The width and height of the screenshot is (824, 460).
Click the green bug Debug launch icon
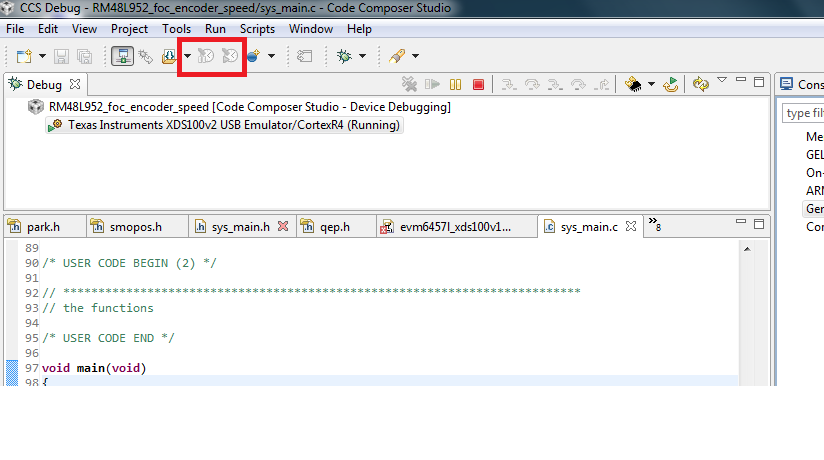(345, 56)
